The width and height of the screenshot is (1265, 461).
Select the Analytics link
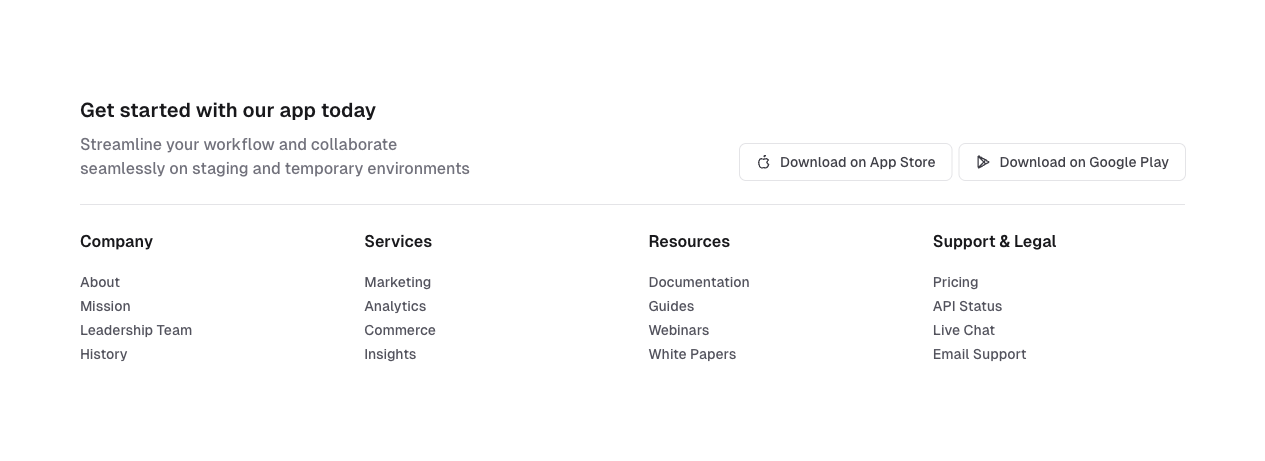pyautogui.click(x=395, y=306)
